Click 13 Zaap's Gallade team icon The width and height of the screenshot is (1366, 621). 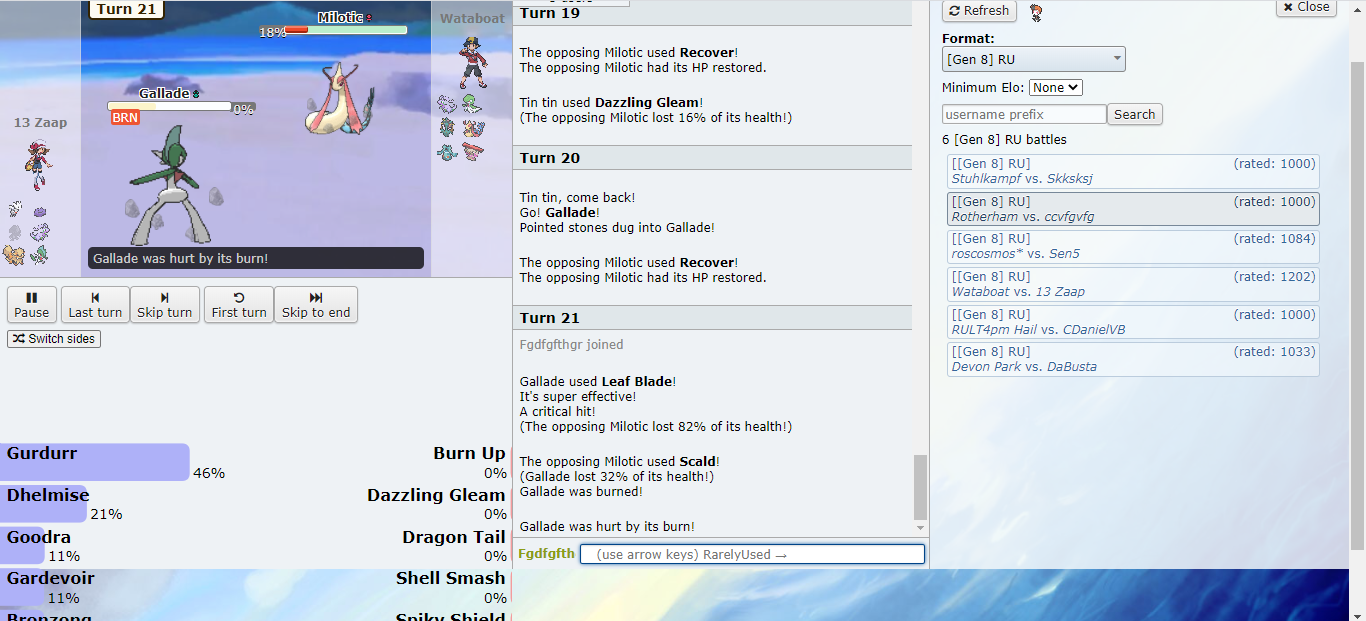[39, 255]
